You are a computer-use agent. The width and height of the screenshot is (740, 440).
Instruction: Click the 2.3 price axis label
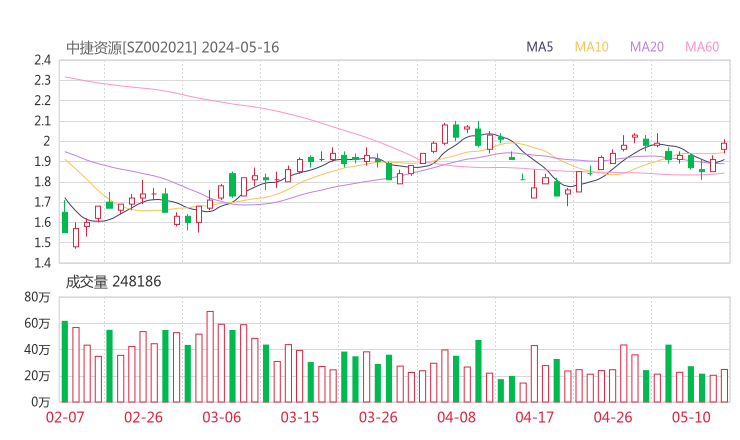point(42,80)
